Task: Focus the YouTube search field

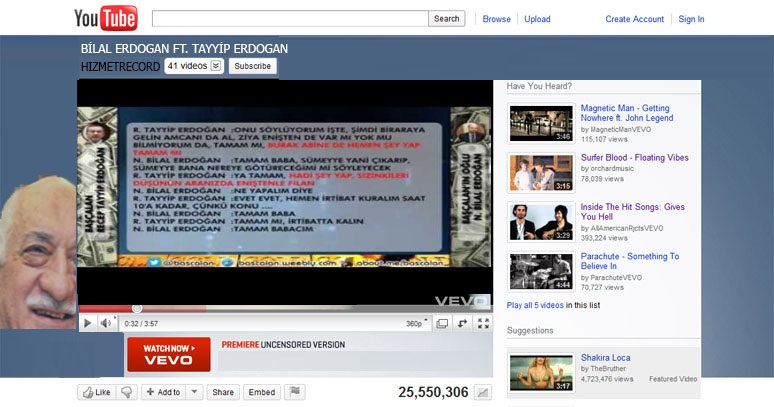Action: (x=290, y=19)
